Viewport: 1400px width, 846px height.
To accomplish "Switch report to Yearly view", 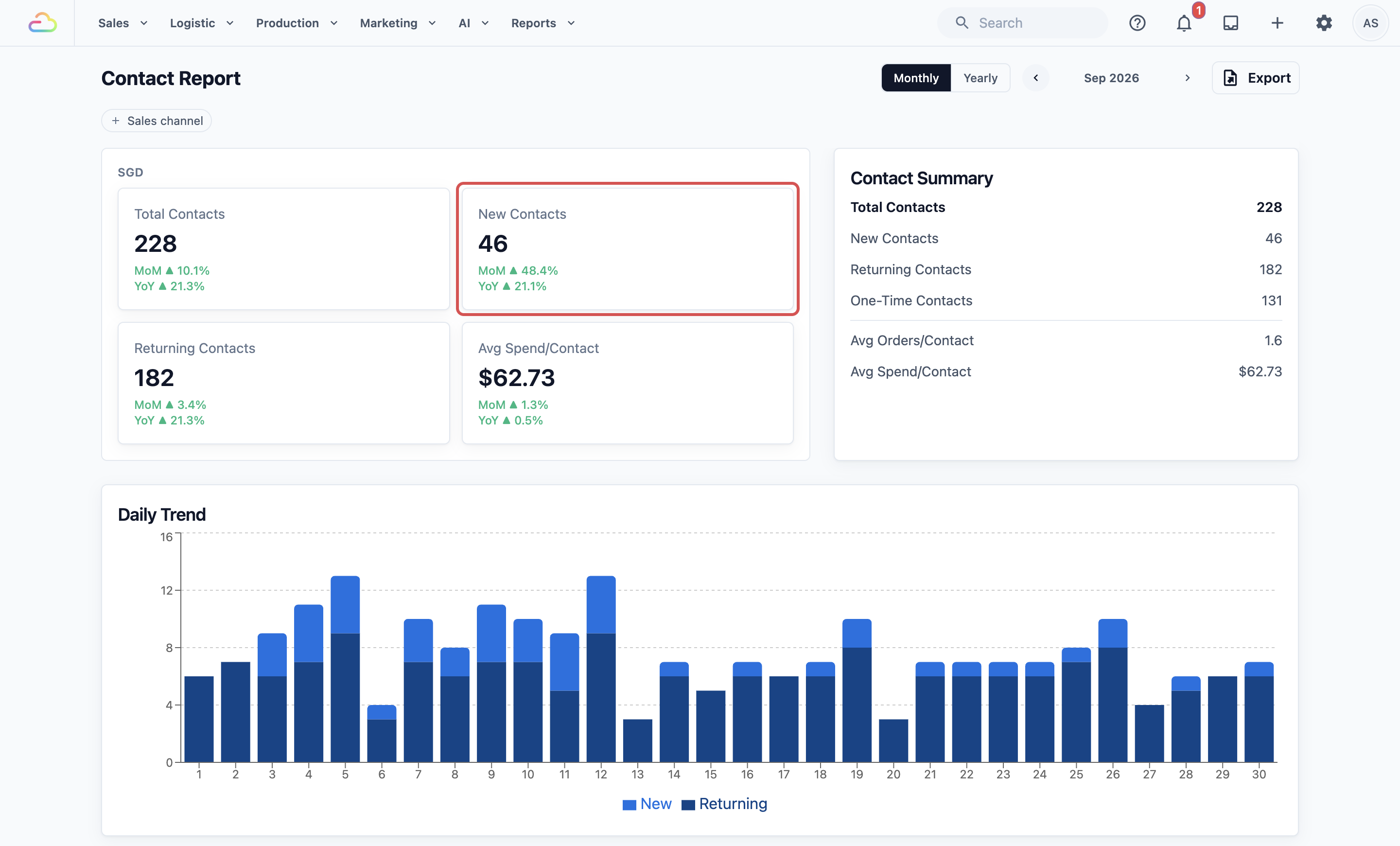I will [980, 78].
